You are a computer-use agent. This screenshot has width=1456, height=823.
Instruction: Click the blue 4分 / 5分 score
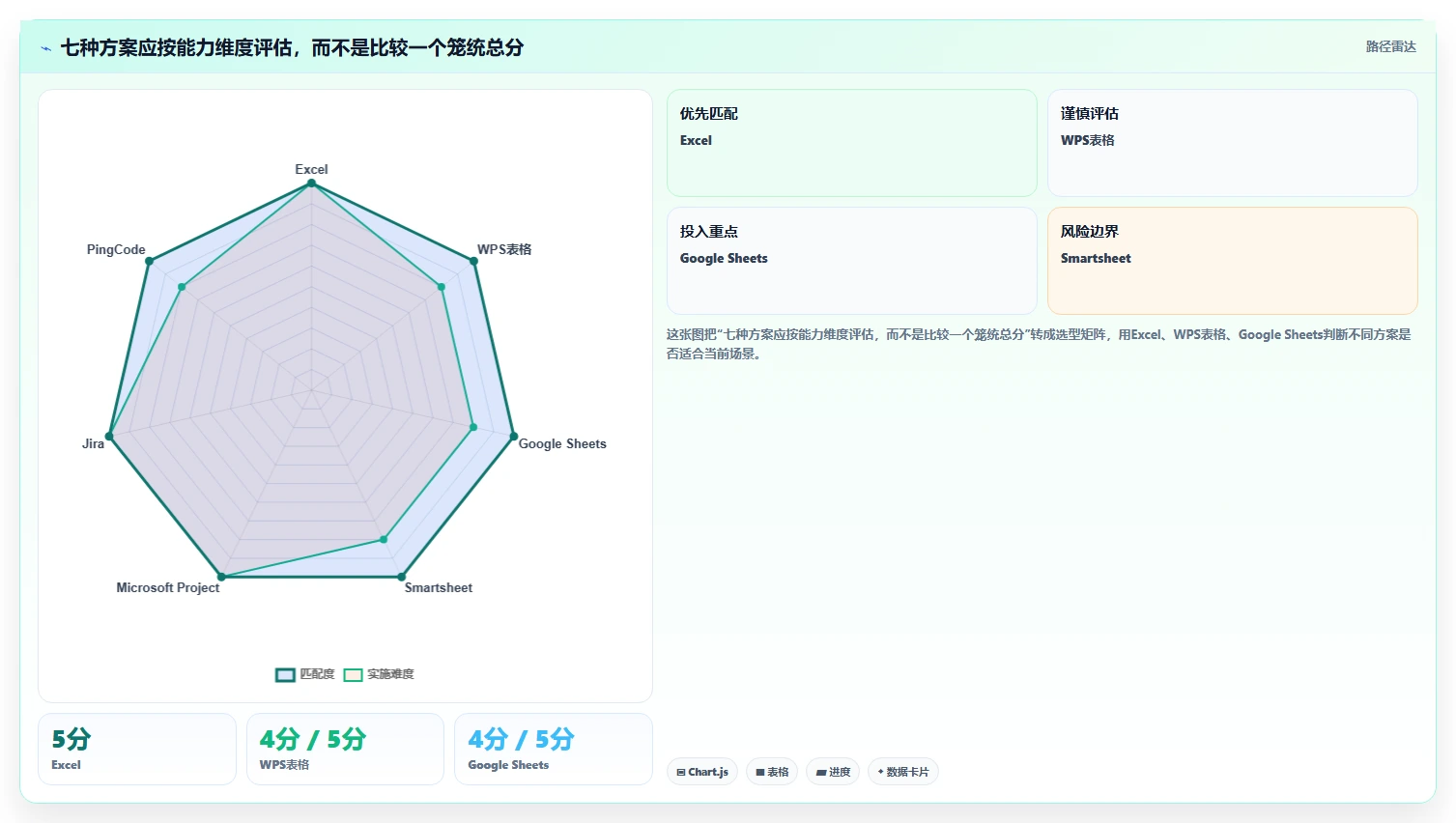point(521,739)
